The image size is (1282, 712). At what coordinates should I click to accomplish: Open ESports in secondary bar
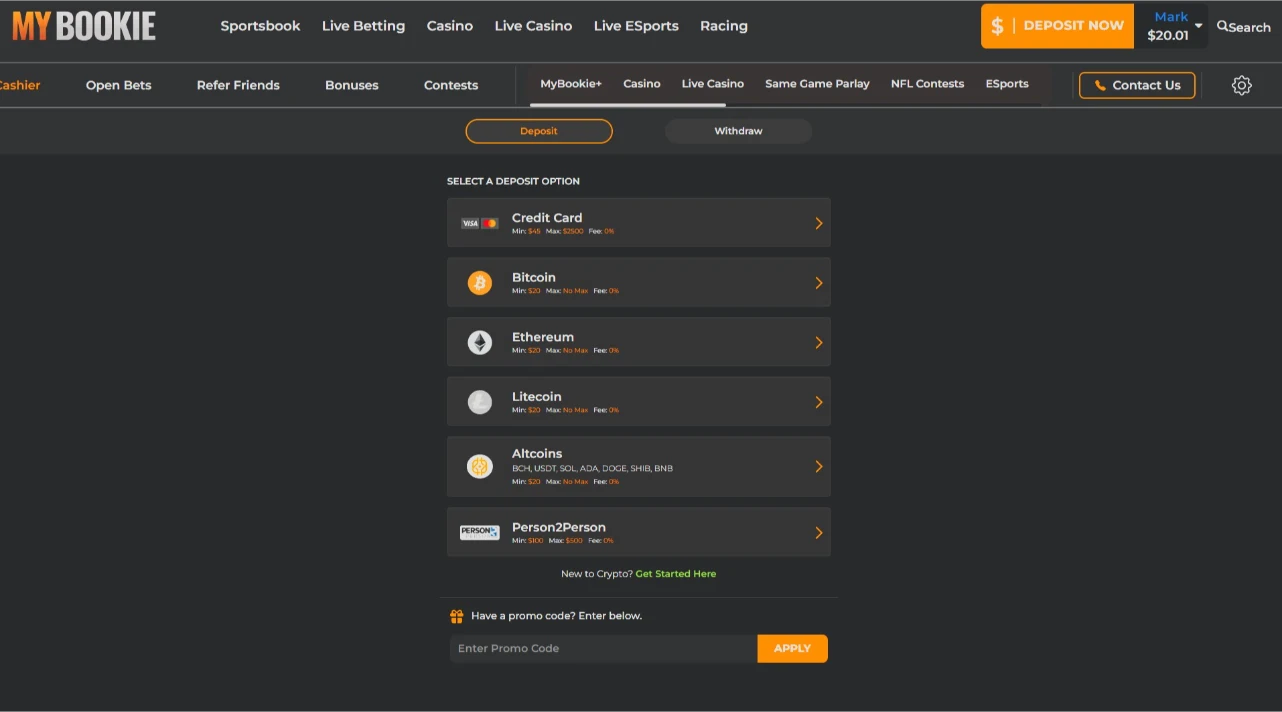pos(1007,84)
